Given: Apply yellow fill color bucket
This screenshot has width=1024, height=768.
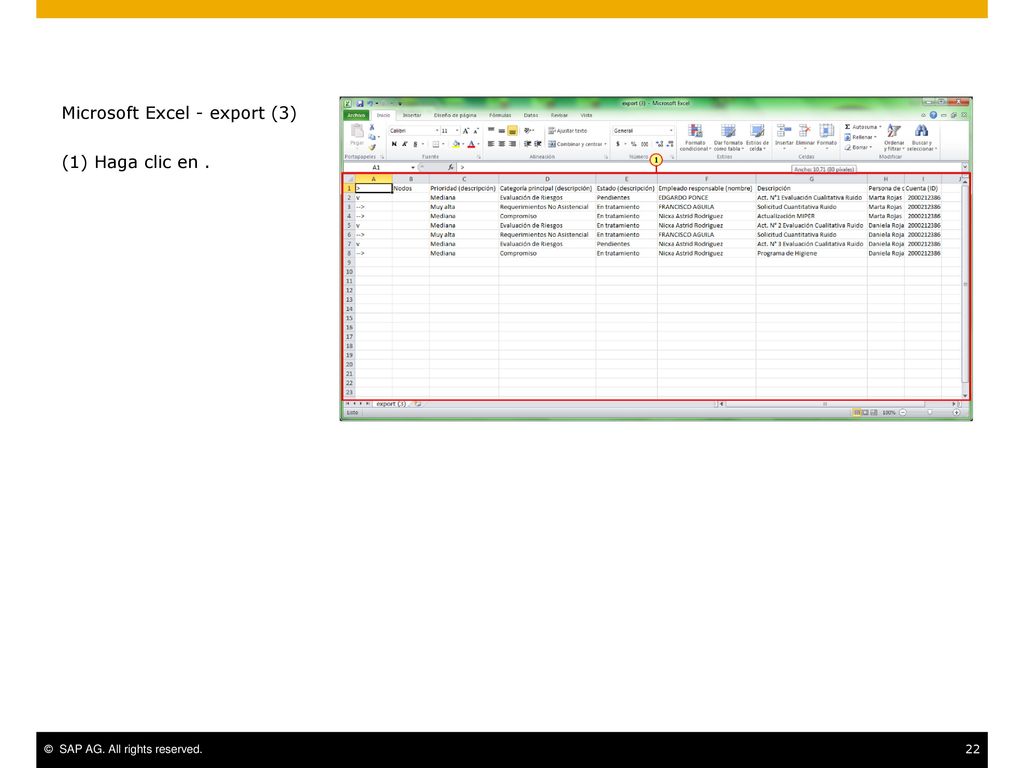Looking at the screenshot, I should [x=456, y=144].
